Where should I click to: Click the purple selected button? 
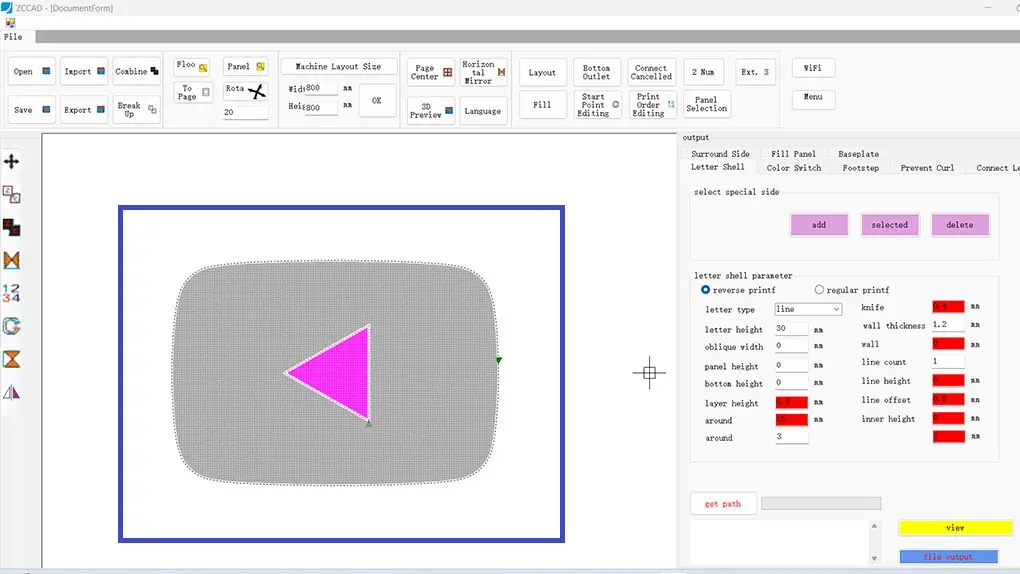pos(889,225)
